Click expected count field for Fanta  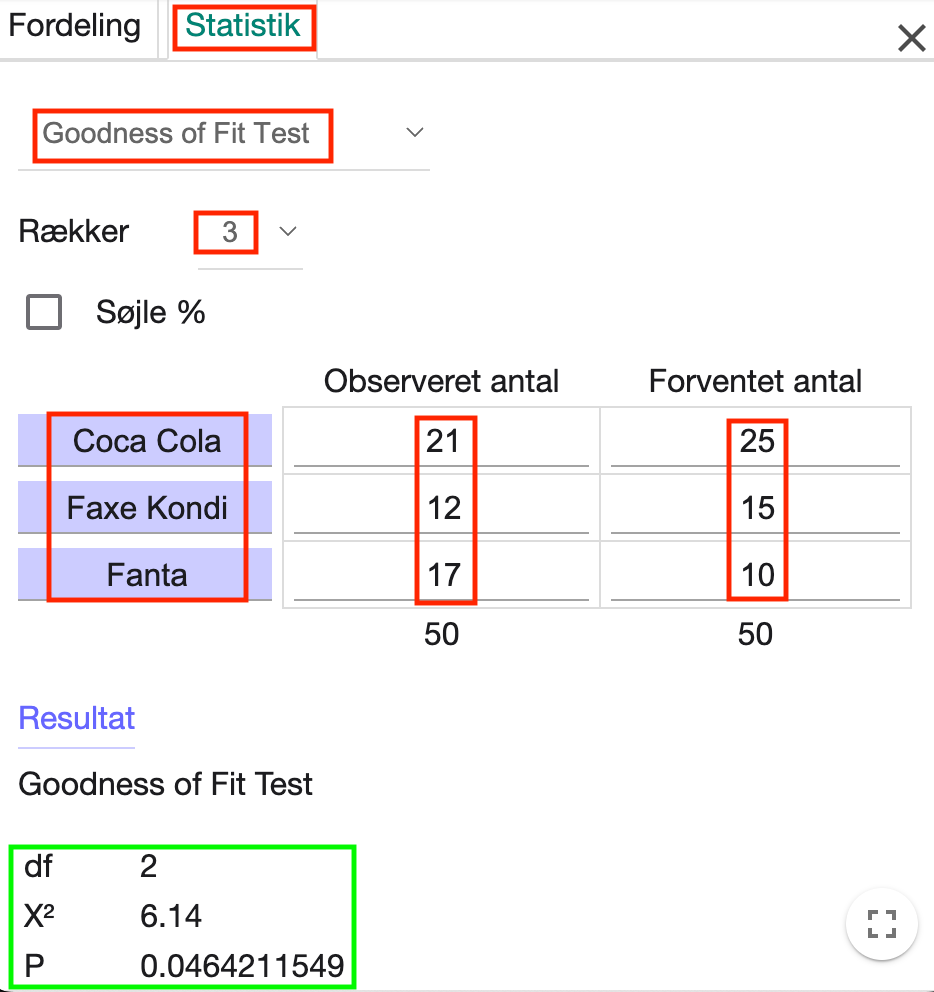click(756, 575)
